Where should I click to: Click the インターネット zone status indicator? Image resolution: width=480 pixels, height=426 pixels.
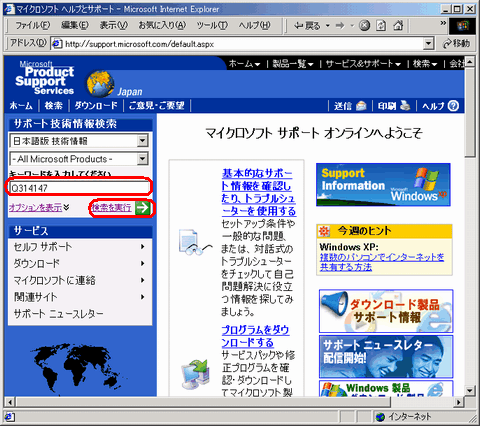[403, 417]
